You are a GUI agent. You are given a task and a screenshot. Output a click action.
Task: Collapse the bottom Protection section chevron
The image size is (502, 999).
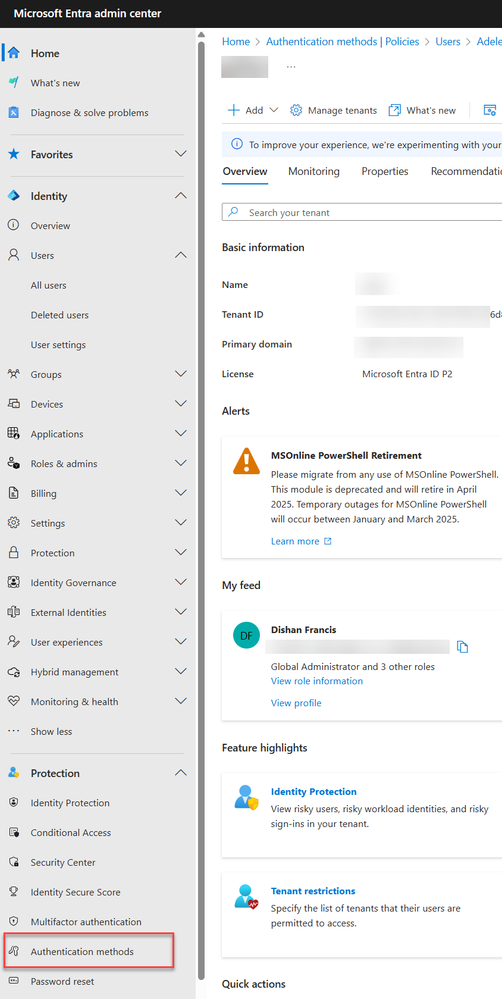(181, 773)
